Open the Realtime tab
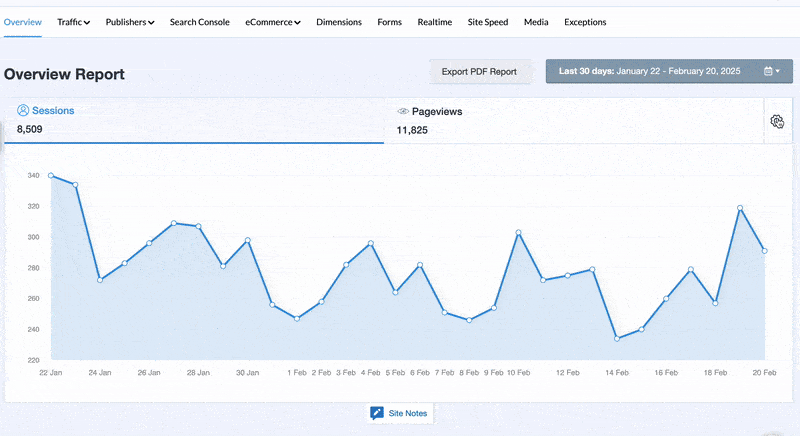The image size is (800, 436). tap(435, 22)
